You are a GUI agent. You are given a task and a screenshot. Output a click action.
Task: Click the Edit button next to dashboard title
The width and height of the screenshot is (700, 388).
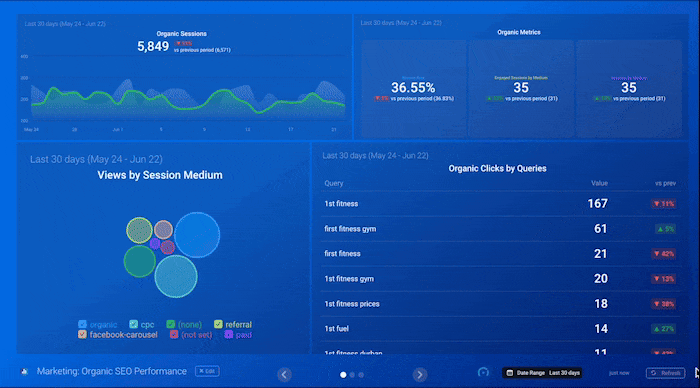pos(207,371)
